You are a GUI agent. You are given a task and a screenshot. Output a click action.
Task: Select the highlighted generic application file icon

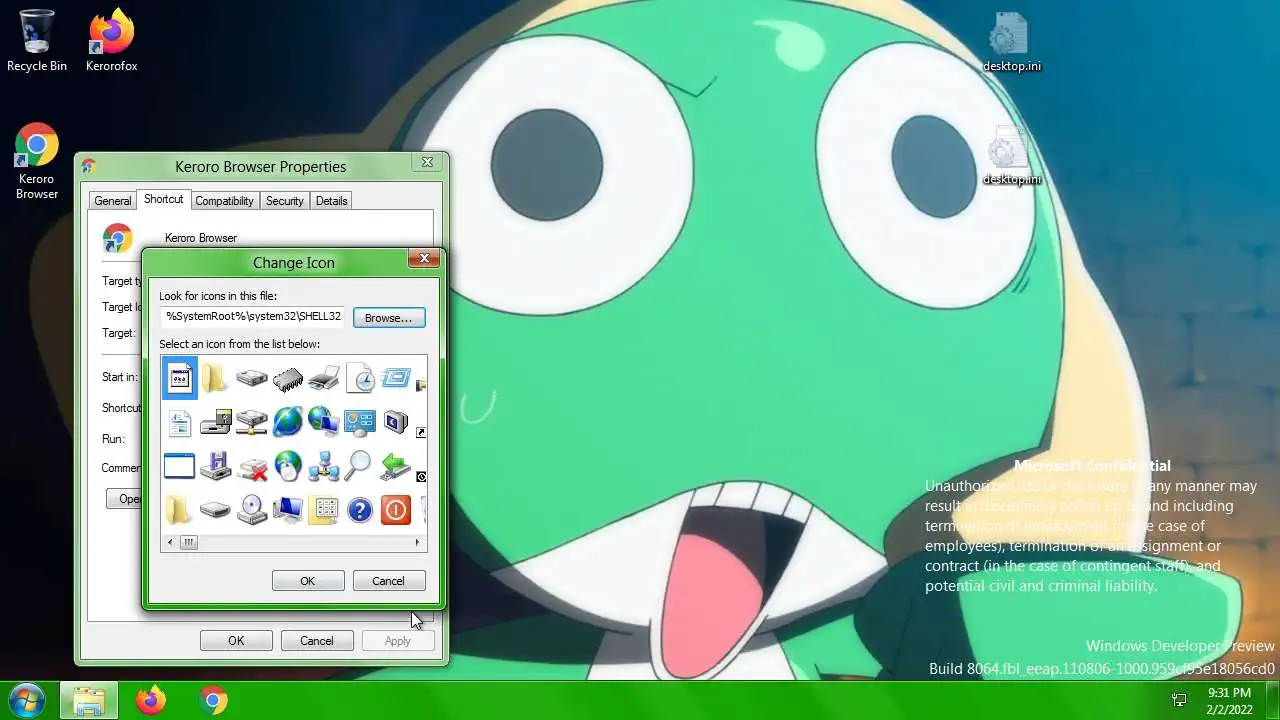(x=180, y=378)
